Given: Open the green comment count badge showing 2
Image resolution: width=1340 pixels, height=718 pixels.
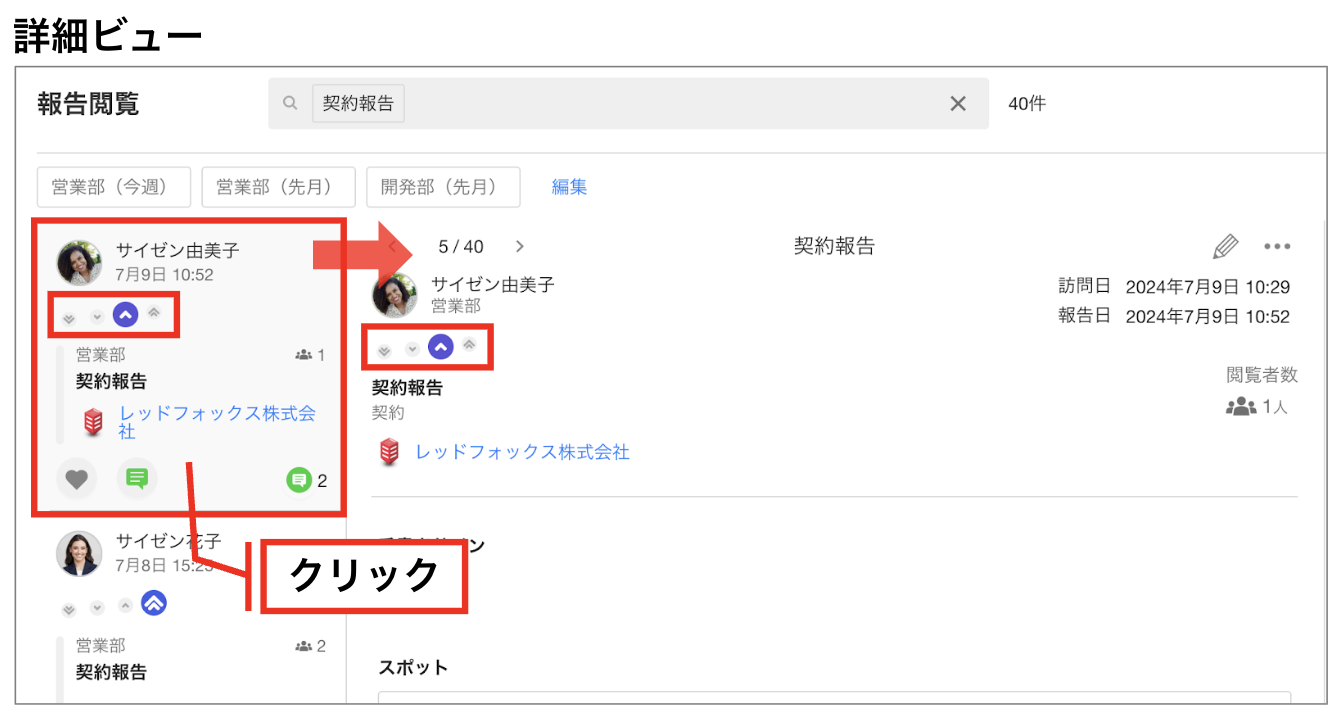Looking at the screenshot, I should pos(298,481).
